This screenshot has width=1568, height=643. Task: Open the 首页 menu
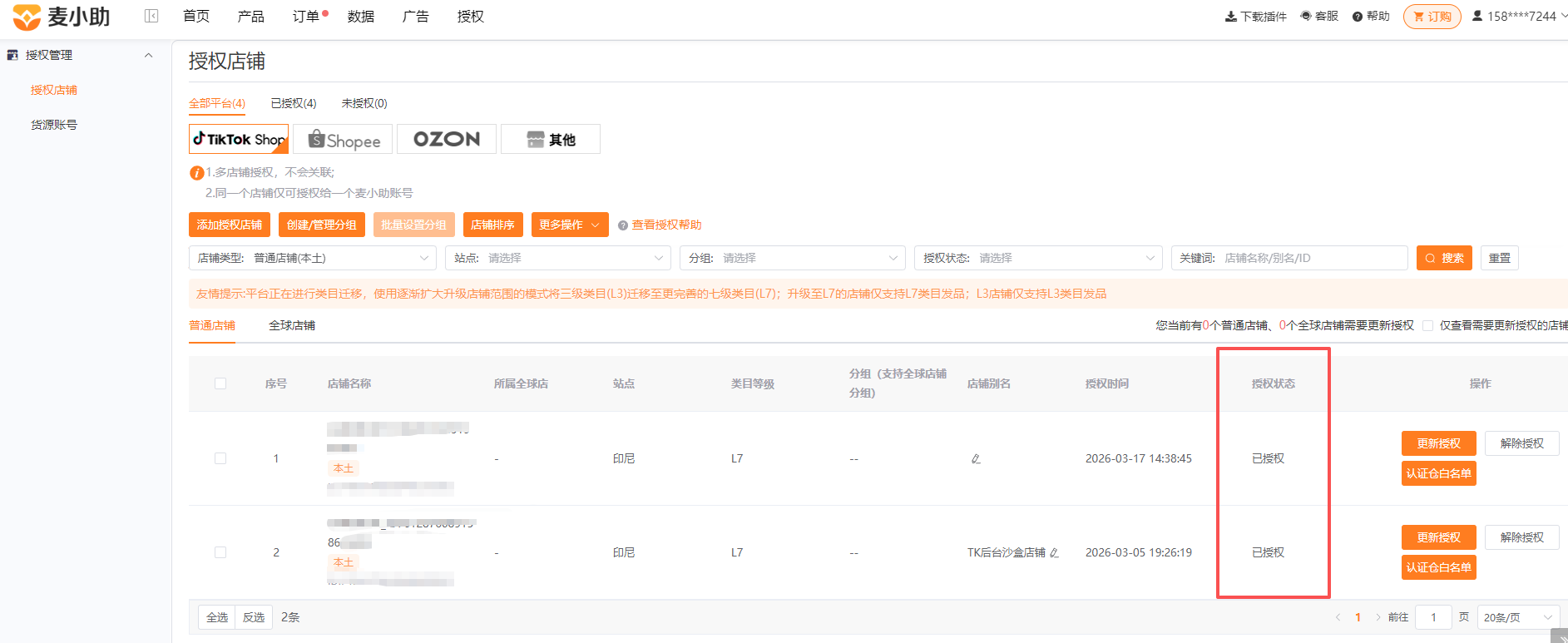coord(196,16)
